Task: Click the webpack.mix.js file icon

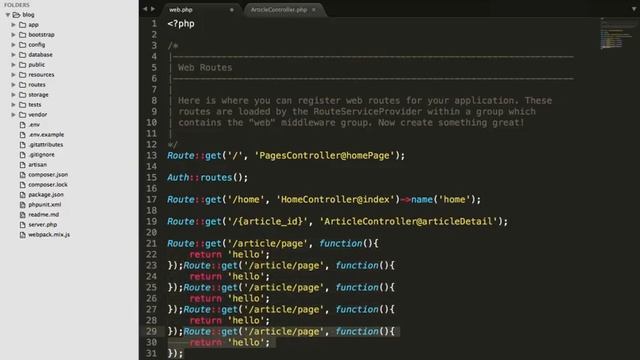Action: pos(23,235)
